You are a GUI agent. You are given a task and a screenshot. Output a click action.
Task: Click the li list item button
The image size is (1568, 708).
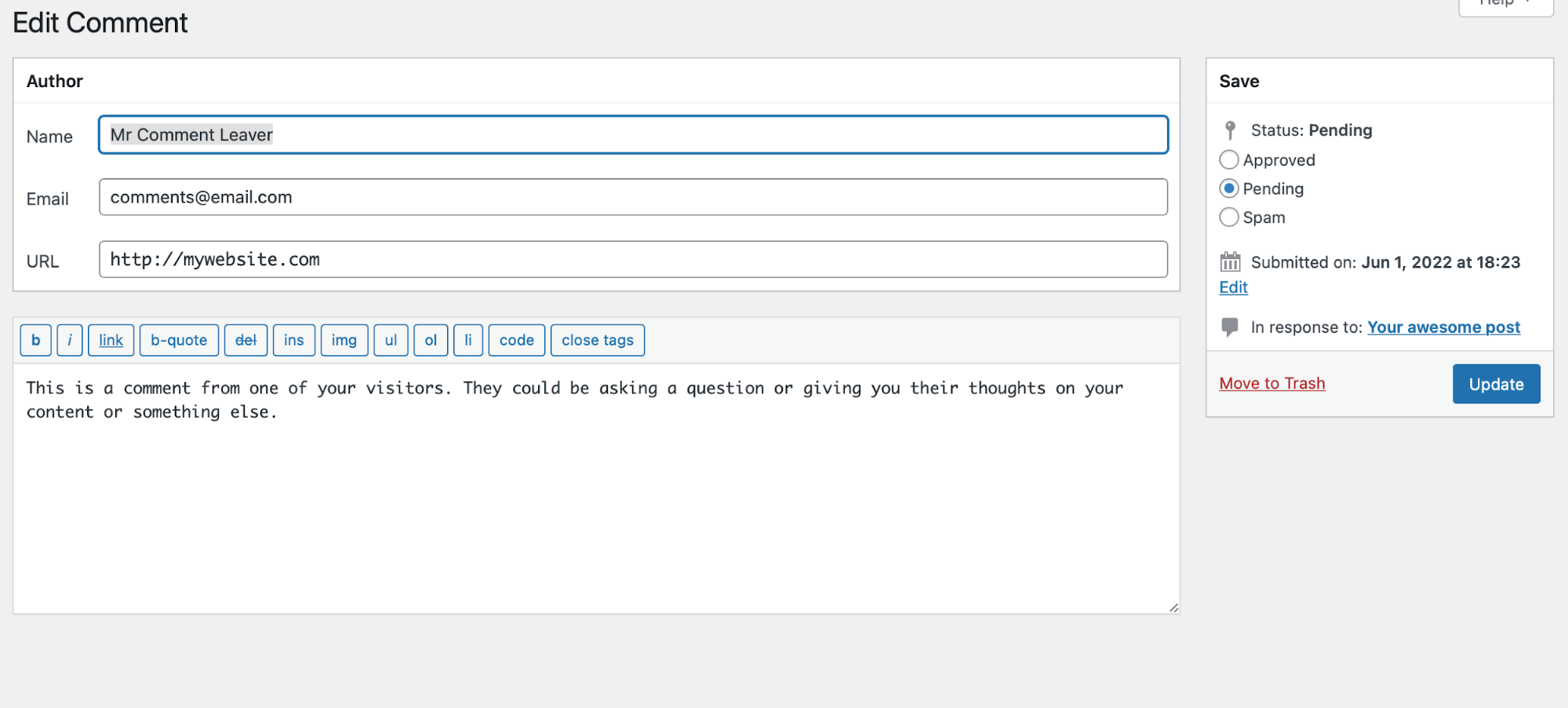point(468,340)
